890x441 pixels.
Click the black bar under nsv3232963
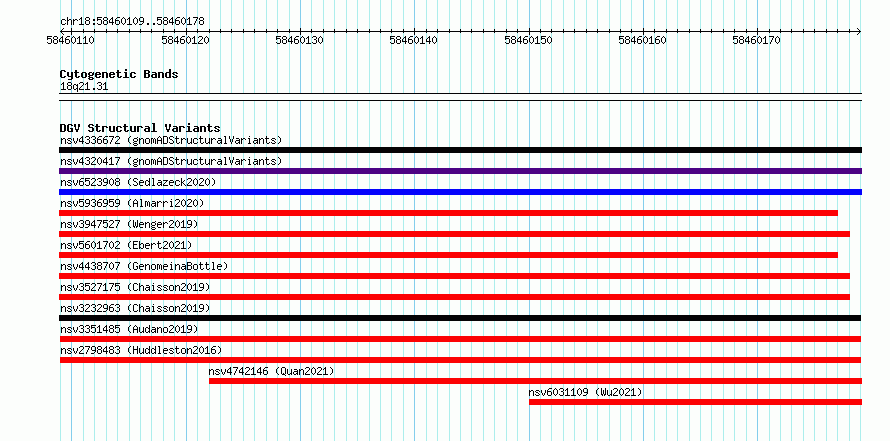point(460,318)
